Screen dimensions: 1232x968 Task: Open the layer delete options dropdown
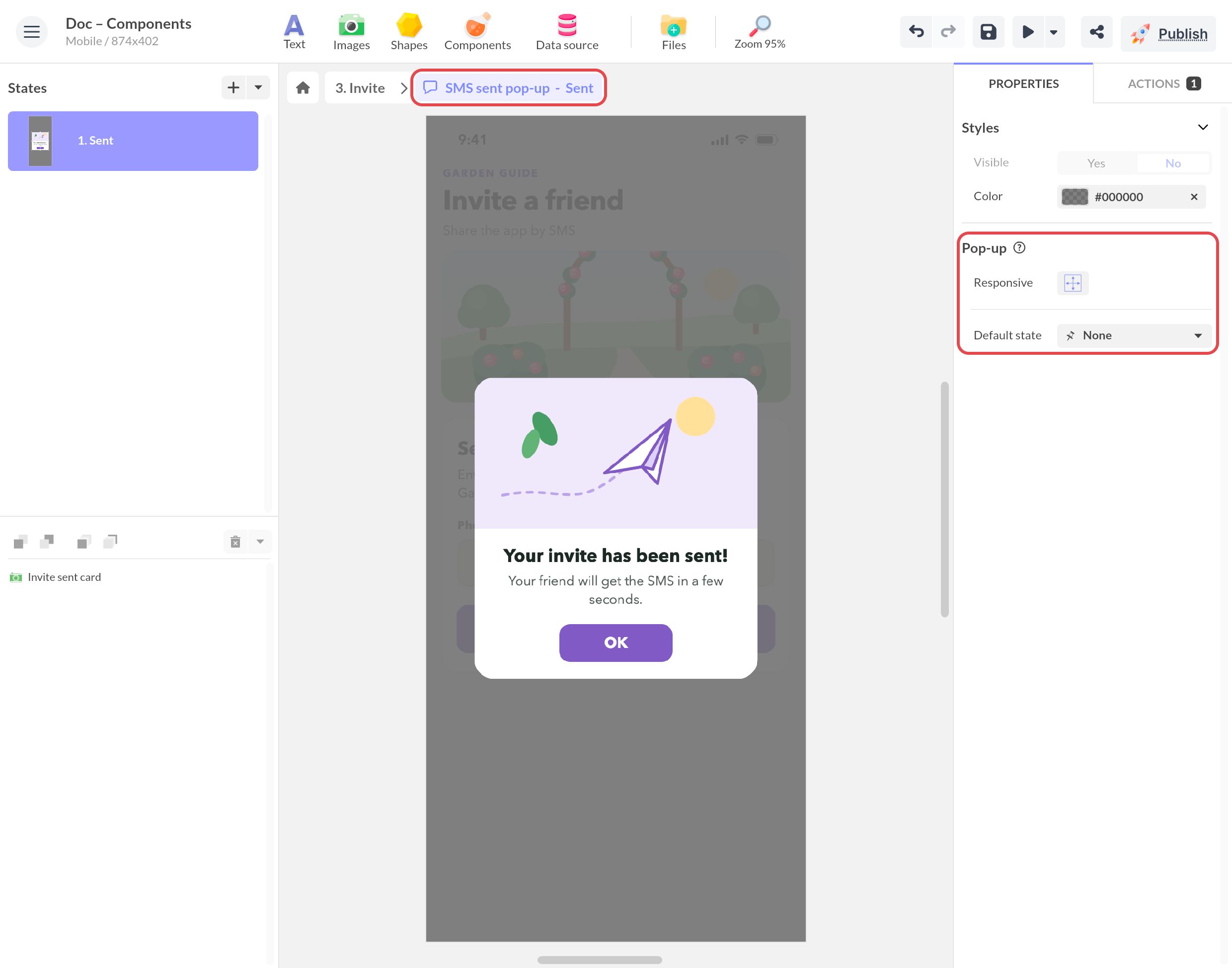[260, 541]
